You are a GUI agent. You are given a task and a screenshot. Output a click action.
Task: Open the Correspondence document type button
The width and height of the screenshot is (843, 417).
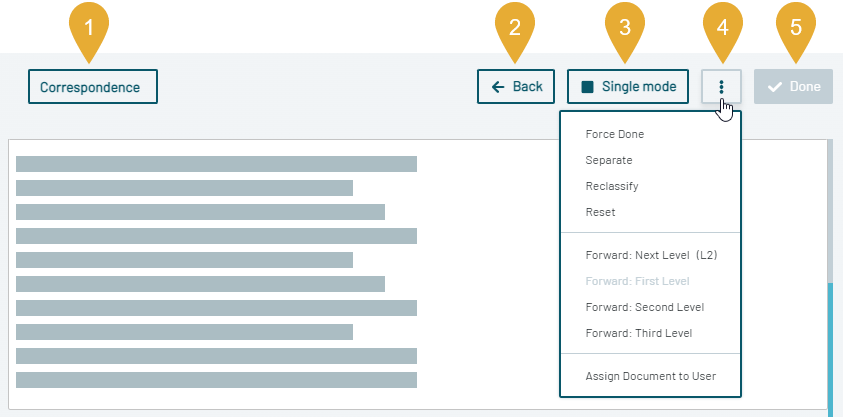(93, 87)
